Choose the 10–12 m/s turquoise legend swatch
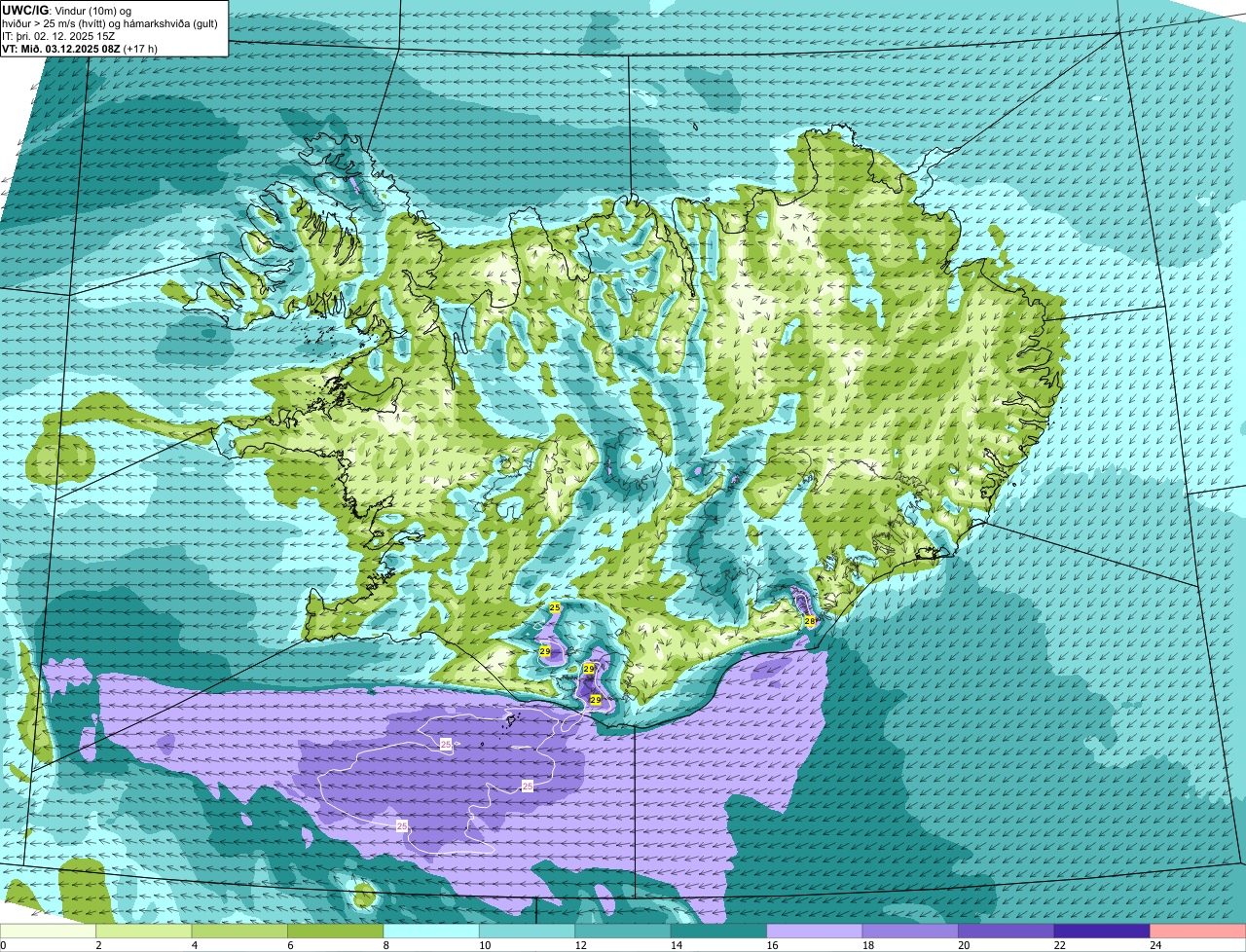The height and width of the screenshot is (952, 1246). tap(528, 932)
